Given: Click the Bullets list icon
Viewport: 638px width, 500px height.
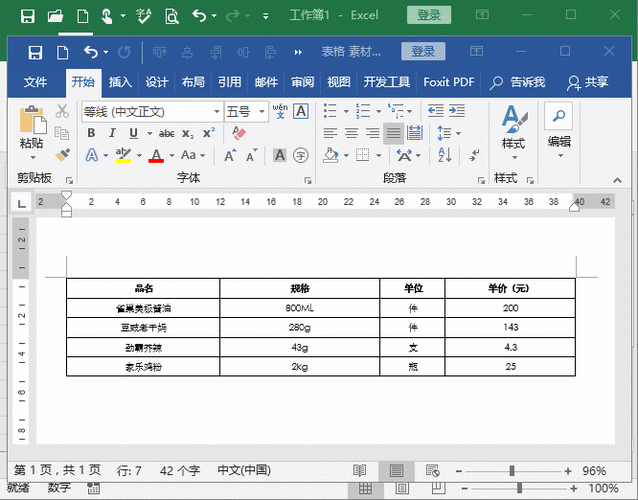Looking at the screenshot, I should (x=330, y=111).
